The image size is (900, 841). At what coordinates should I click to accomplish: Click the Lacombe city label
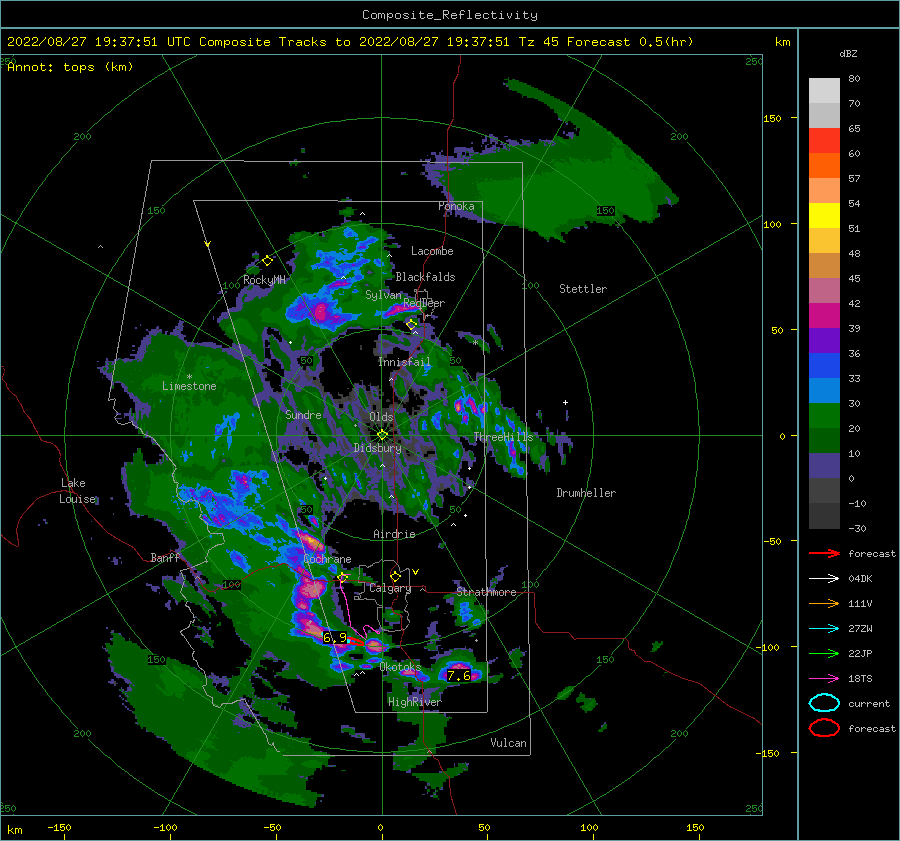tap(432, 251)
